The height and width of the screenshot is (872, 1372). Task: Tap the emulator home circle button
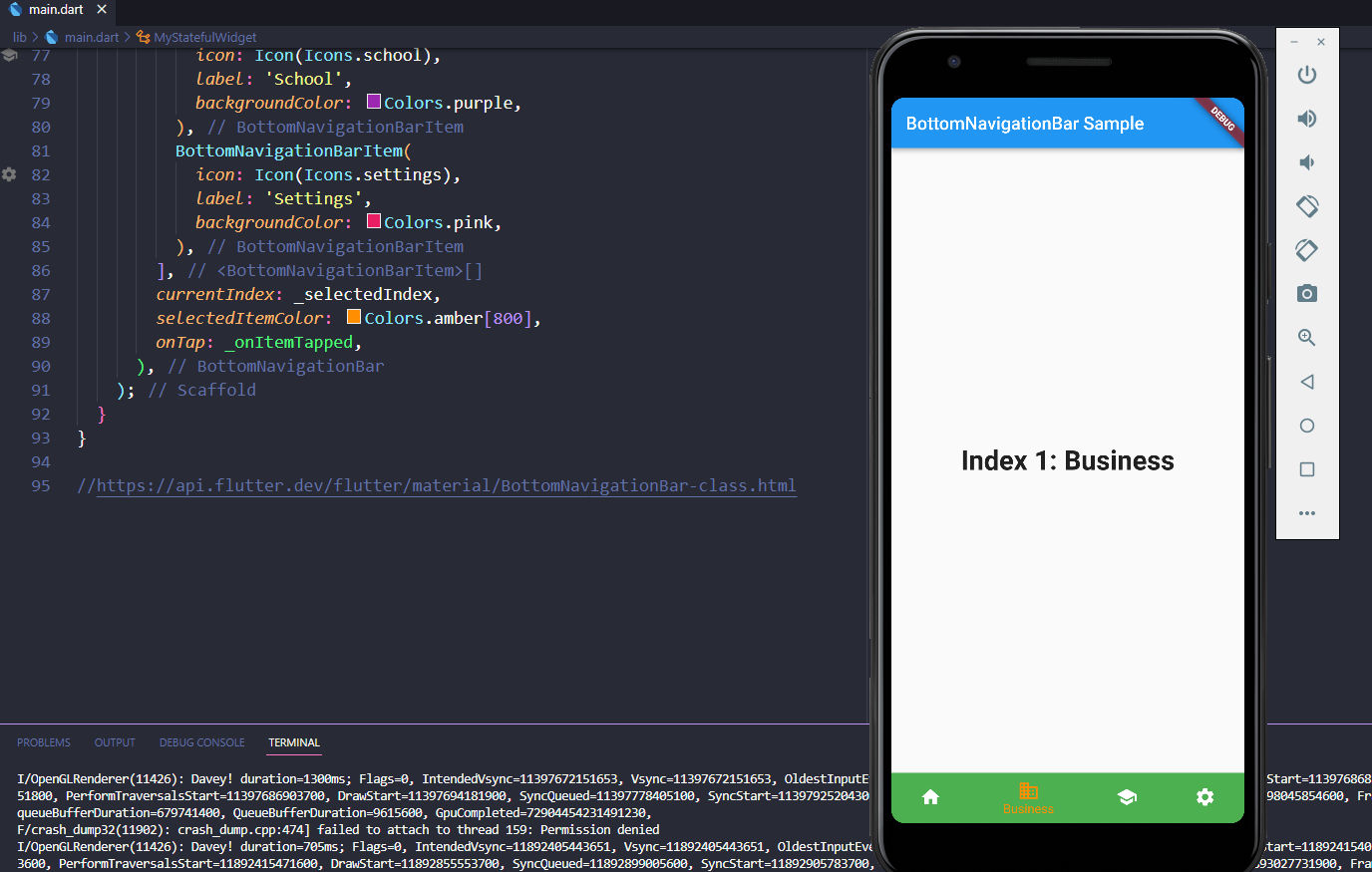pyautogui.click(x=1307, y=426)
